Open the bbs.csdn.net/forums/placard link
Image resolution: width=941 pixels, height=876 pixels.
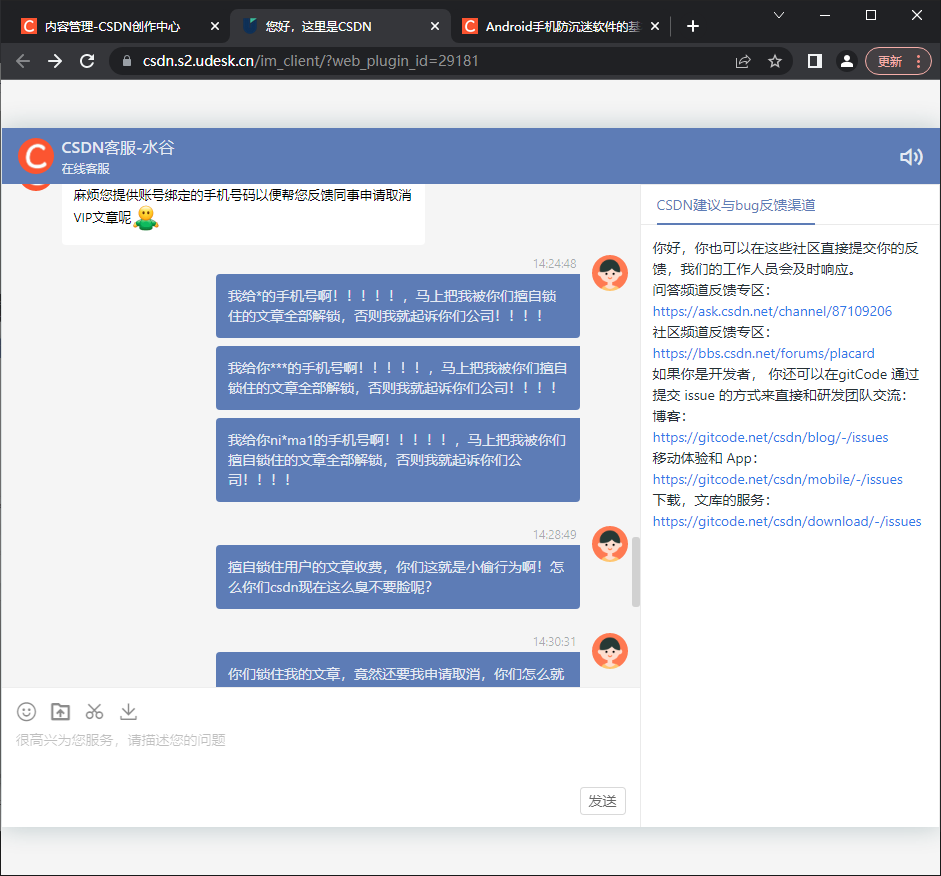(763, 353)
